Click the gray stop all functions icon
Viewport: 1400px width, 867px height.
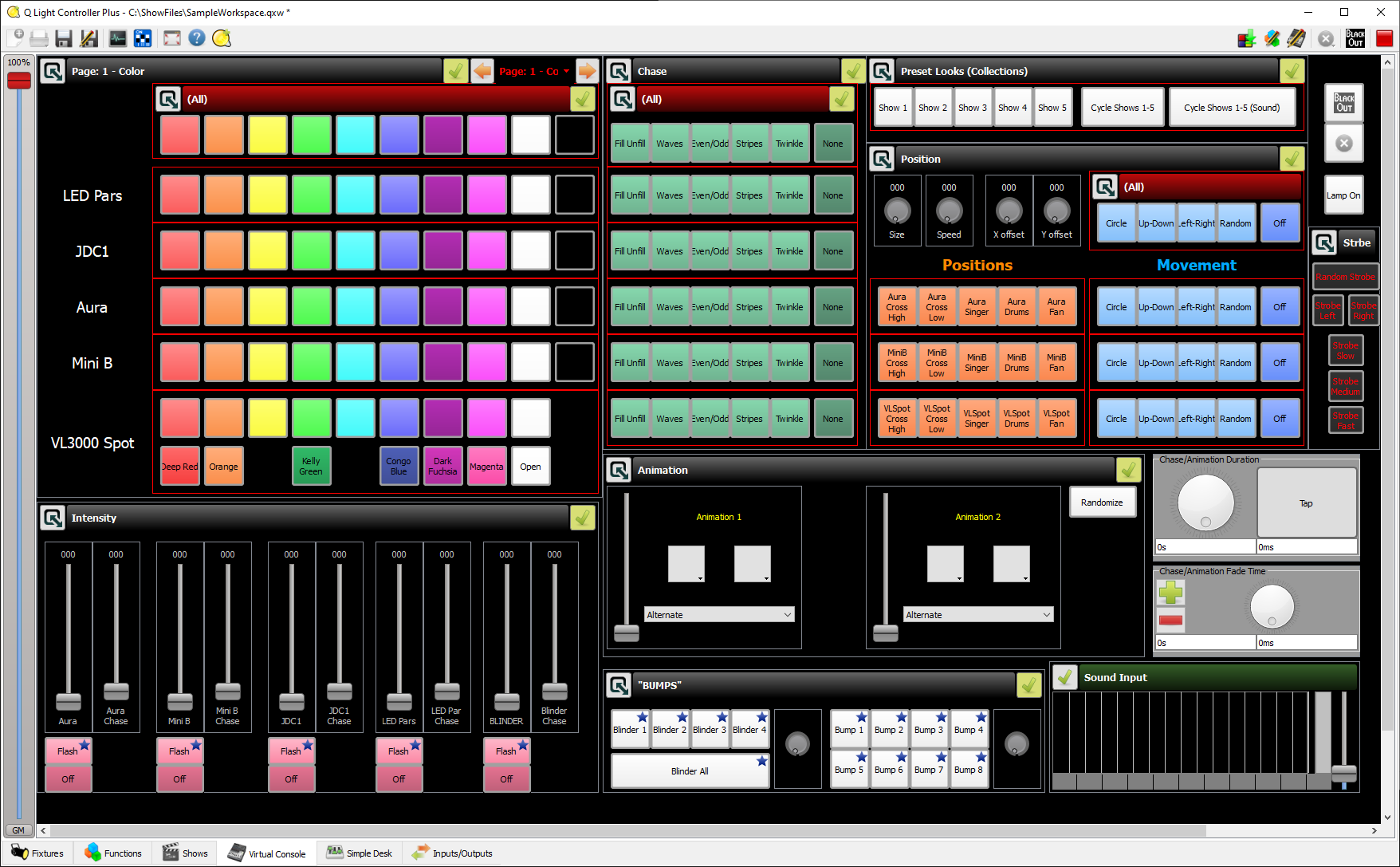point(1326,38)
